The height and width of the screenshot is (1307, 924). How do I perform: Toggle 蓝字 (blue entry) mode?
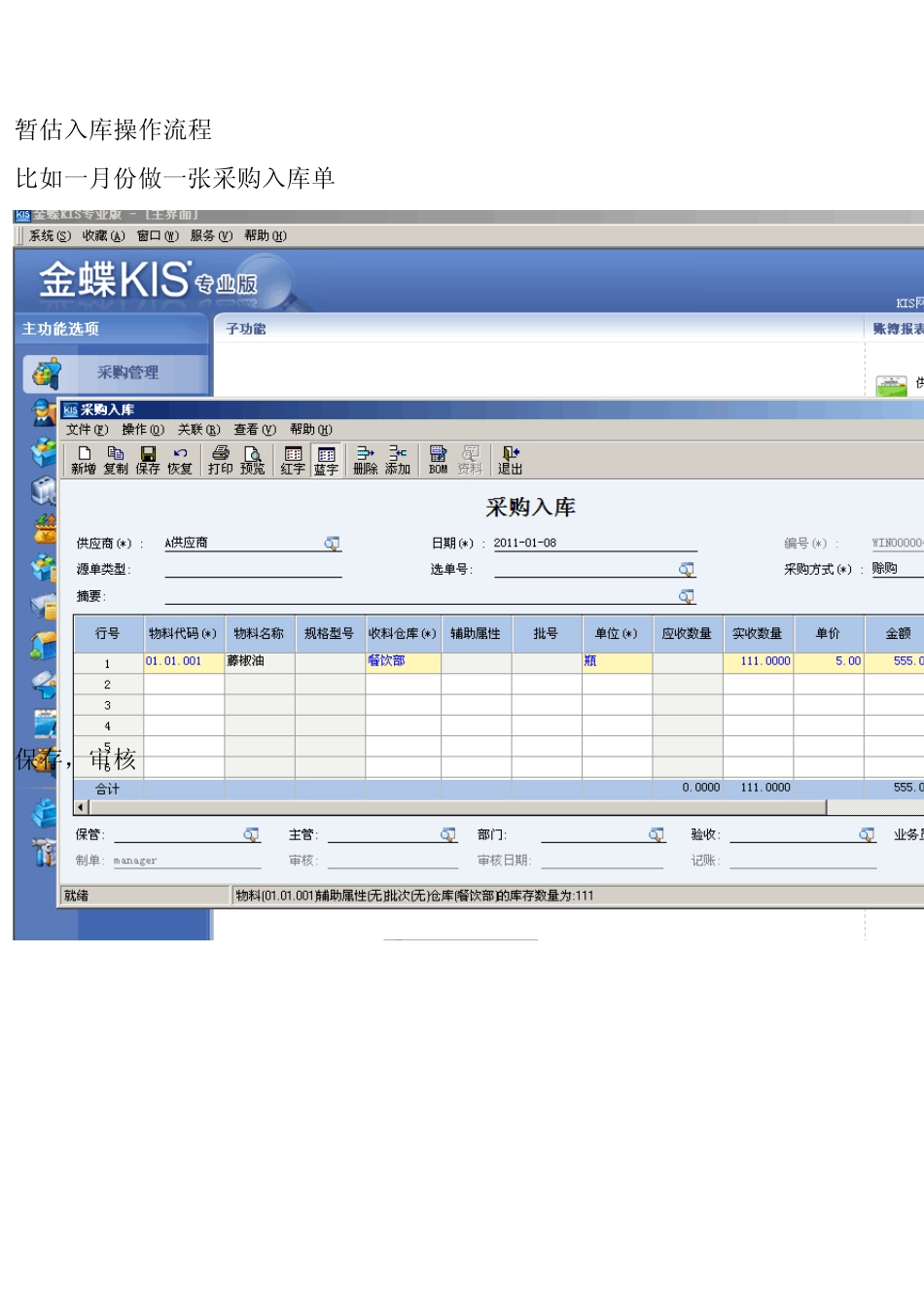(x=326, y=460)
